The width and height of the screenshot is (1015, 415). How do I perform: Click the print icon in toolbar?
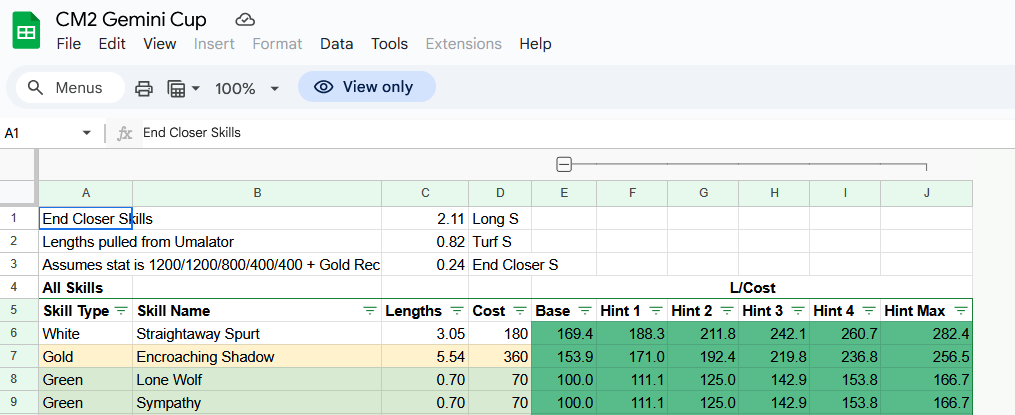click(144, 88)
